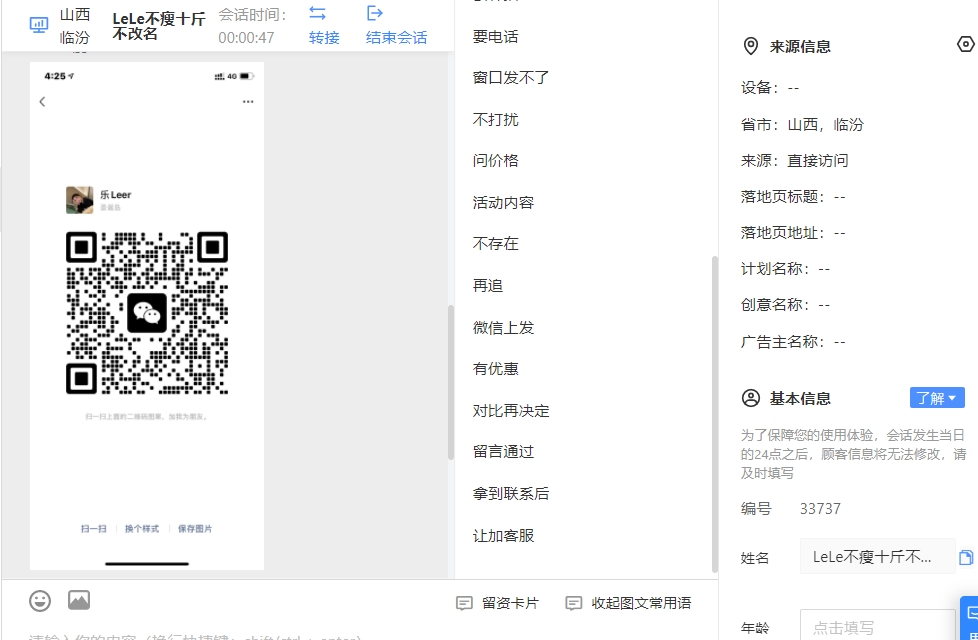Click the location pin icon at 来源信息
Image resolution: width=978 pixels, height=640 pixels.
751,46
